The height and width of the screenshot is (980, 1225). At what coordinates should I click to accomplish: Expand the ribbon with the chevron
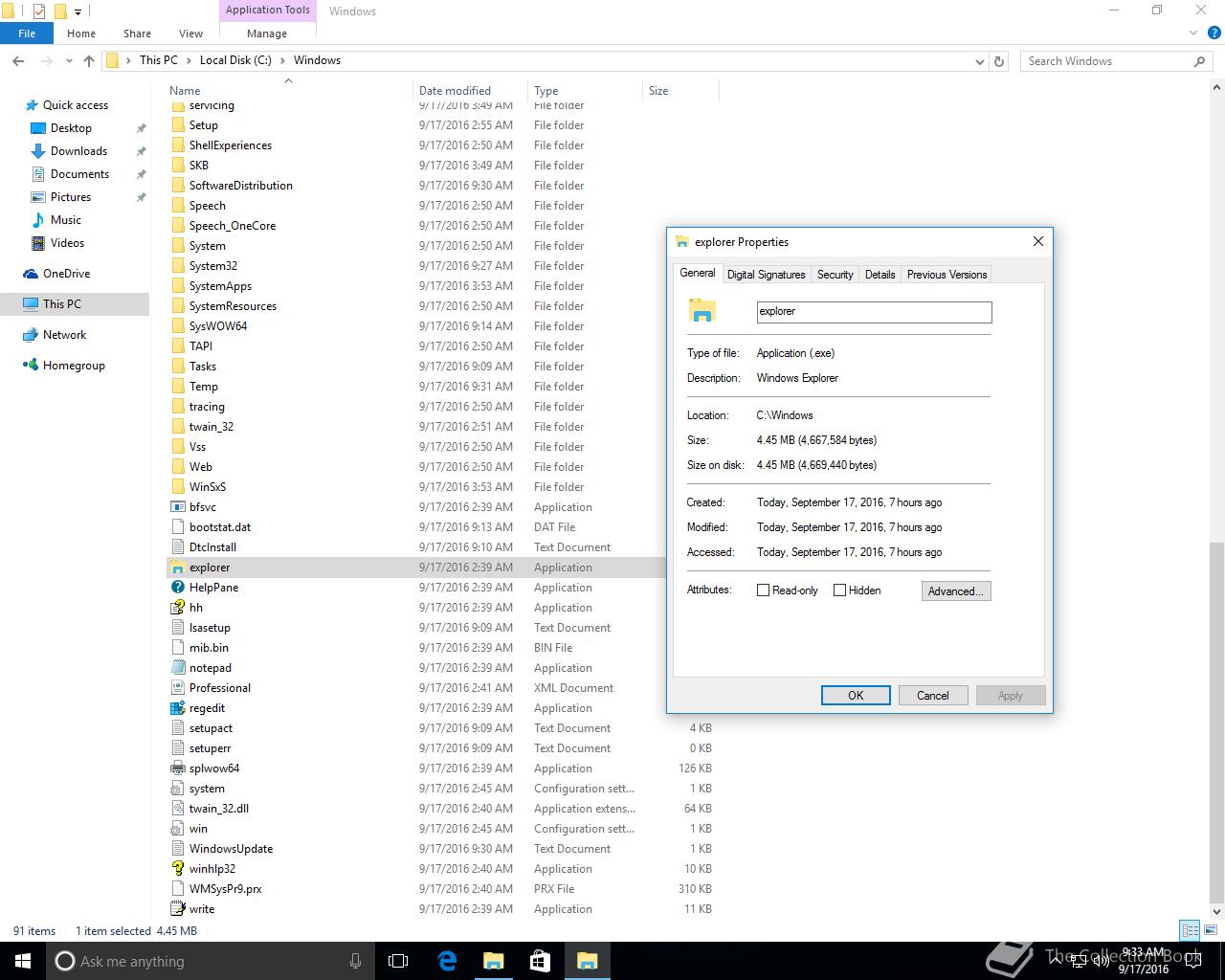(1193, 33)
